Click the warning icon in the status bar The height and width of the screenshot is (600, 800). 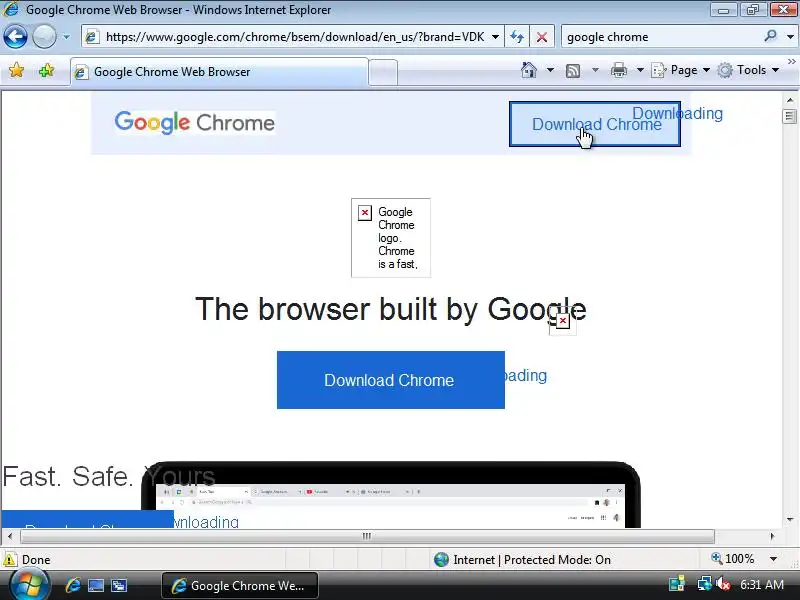10,560
